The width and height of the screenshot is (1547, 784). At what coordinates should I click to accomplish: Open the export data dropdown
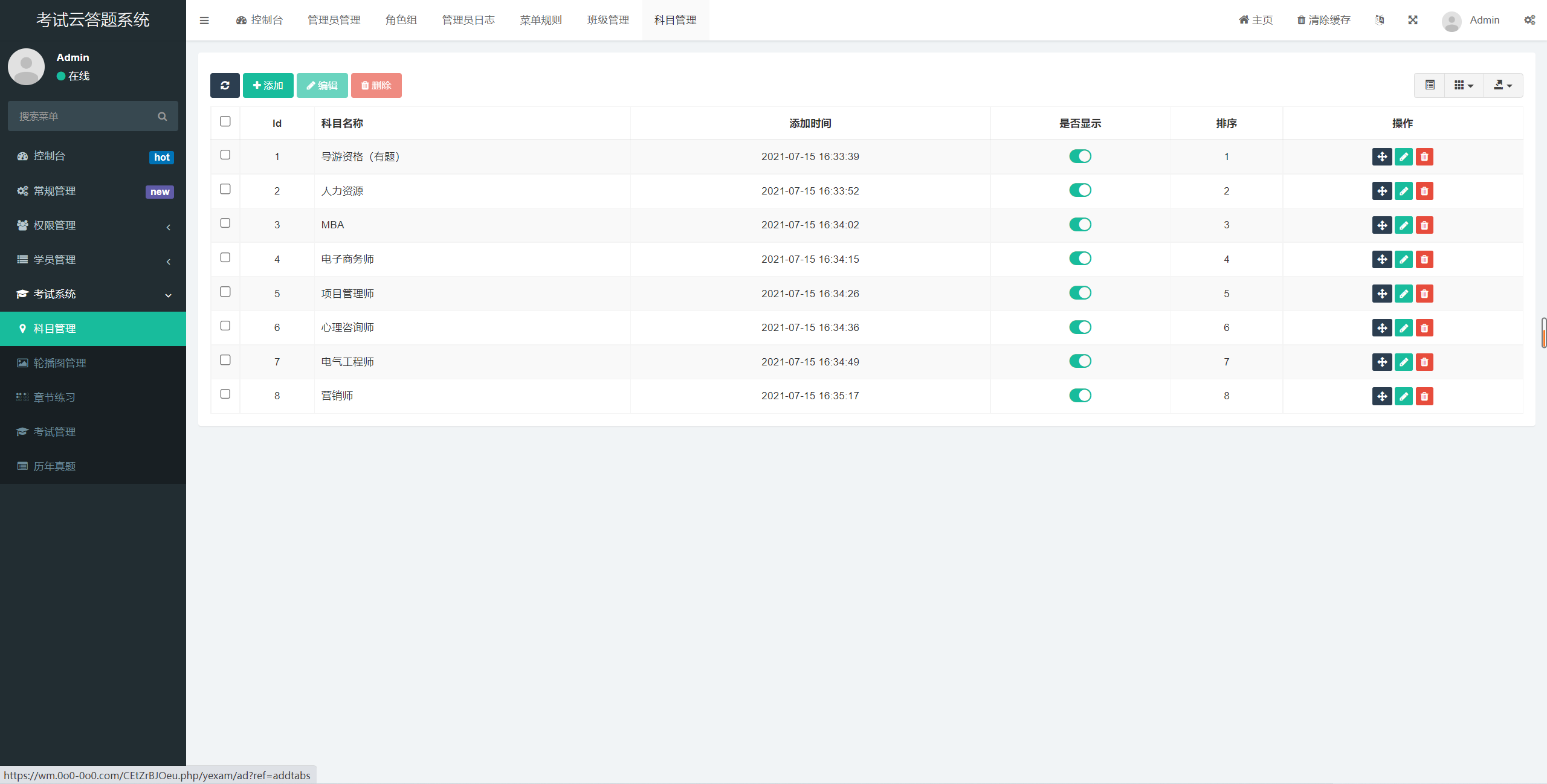pyautogui.click(x=1503, y=85)
